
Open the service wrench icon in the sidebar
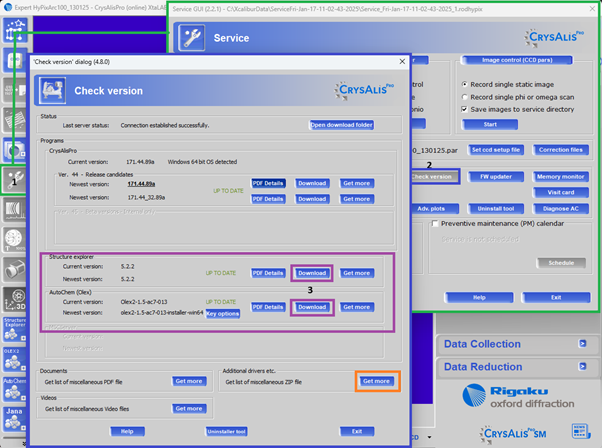(15, 180)
